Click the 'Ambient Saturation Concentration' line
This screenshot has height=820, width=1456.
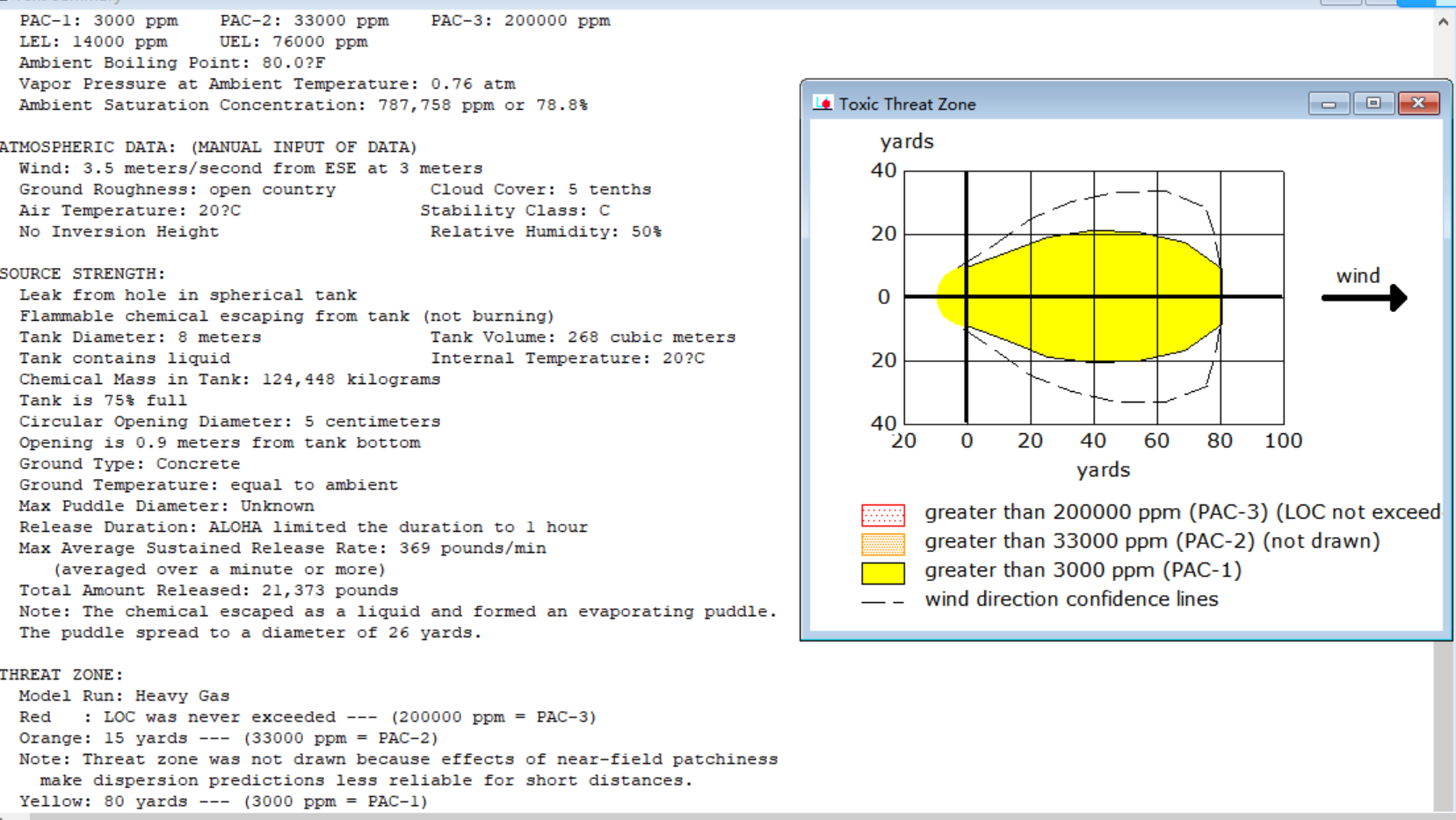pos(304,105)
